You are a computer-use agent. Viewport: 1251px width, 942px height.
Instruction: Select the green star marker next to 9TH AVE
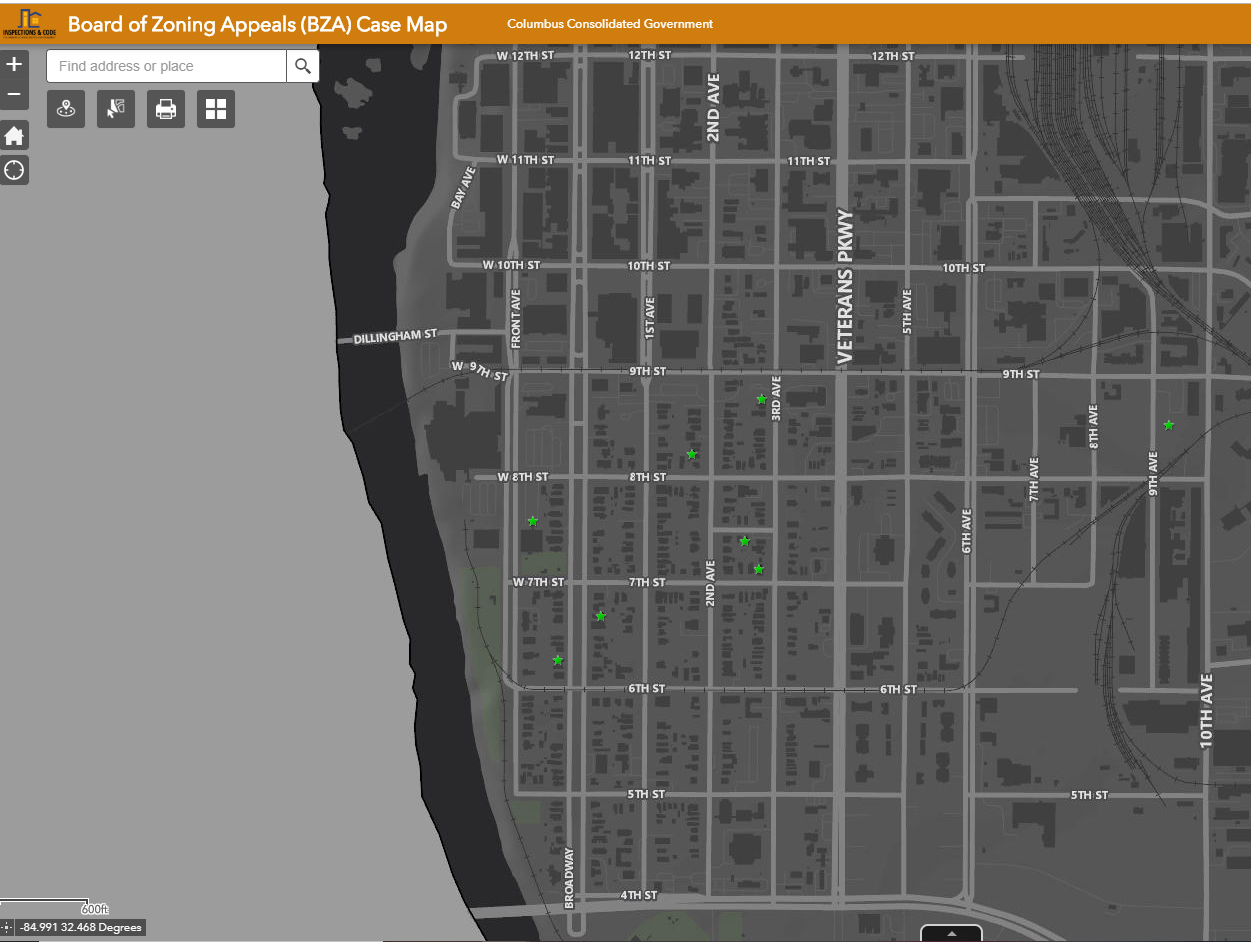pos(1168,425)
